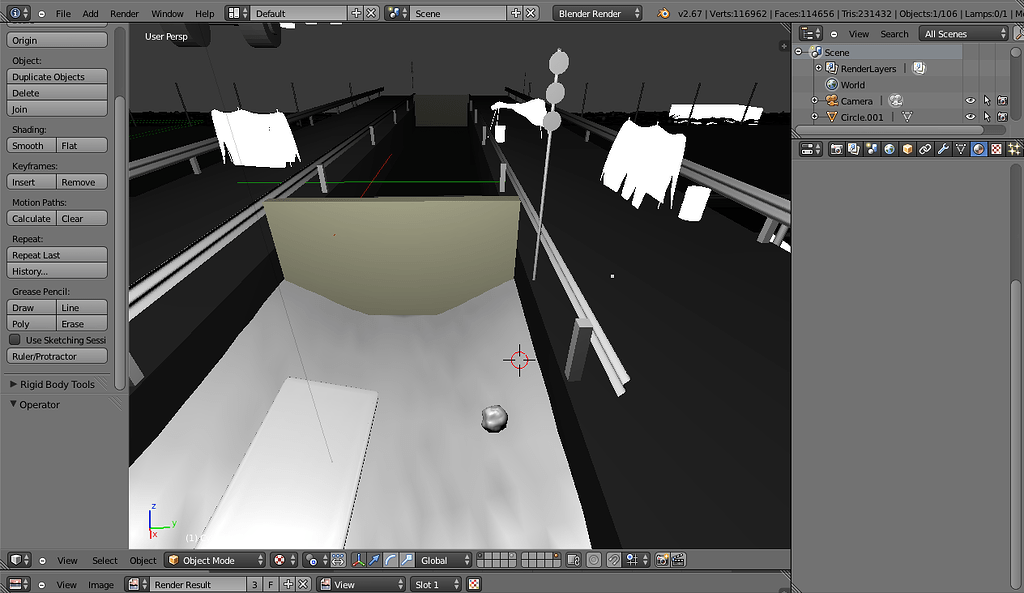Open the Global orientation dropdown
The width and height of the screenshot is (1024, 593).
pyautogui.click(x=443, y=560)
